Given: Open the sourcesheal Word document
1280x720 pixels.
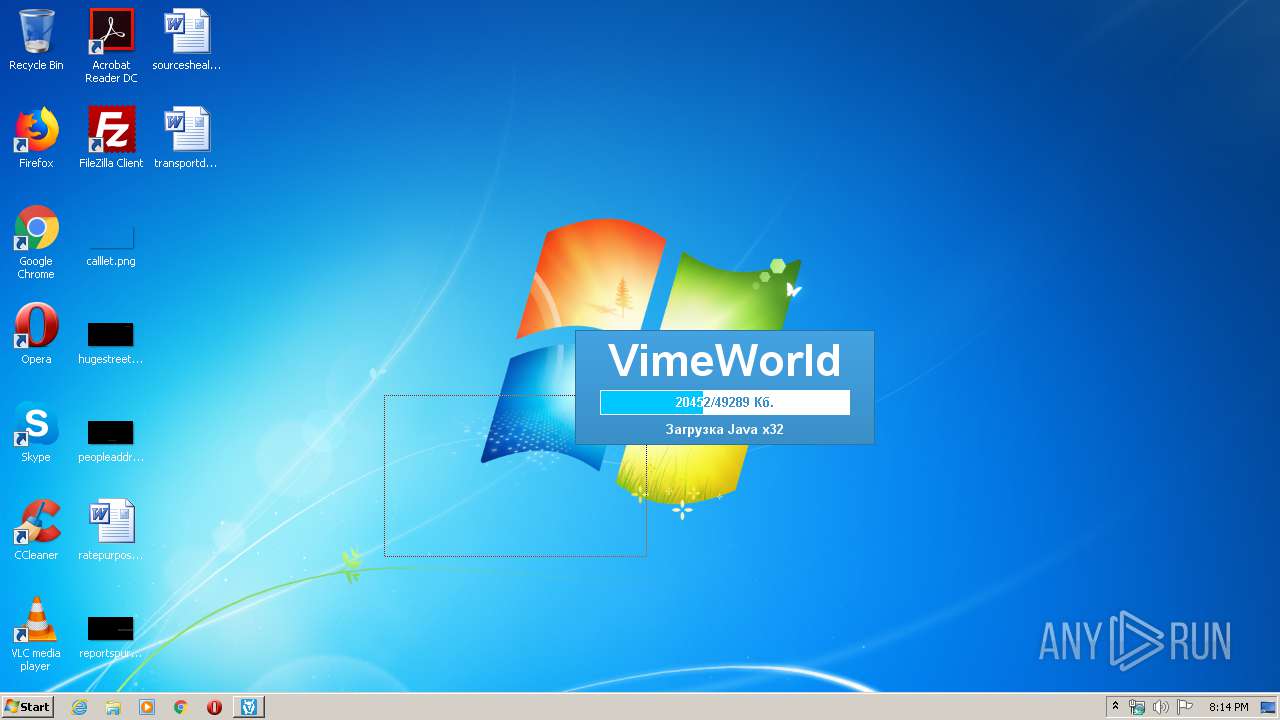Looking at the screenshot, I should tap(187, 40).
